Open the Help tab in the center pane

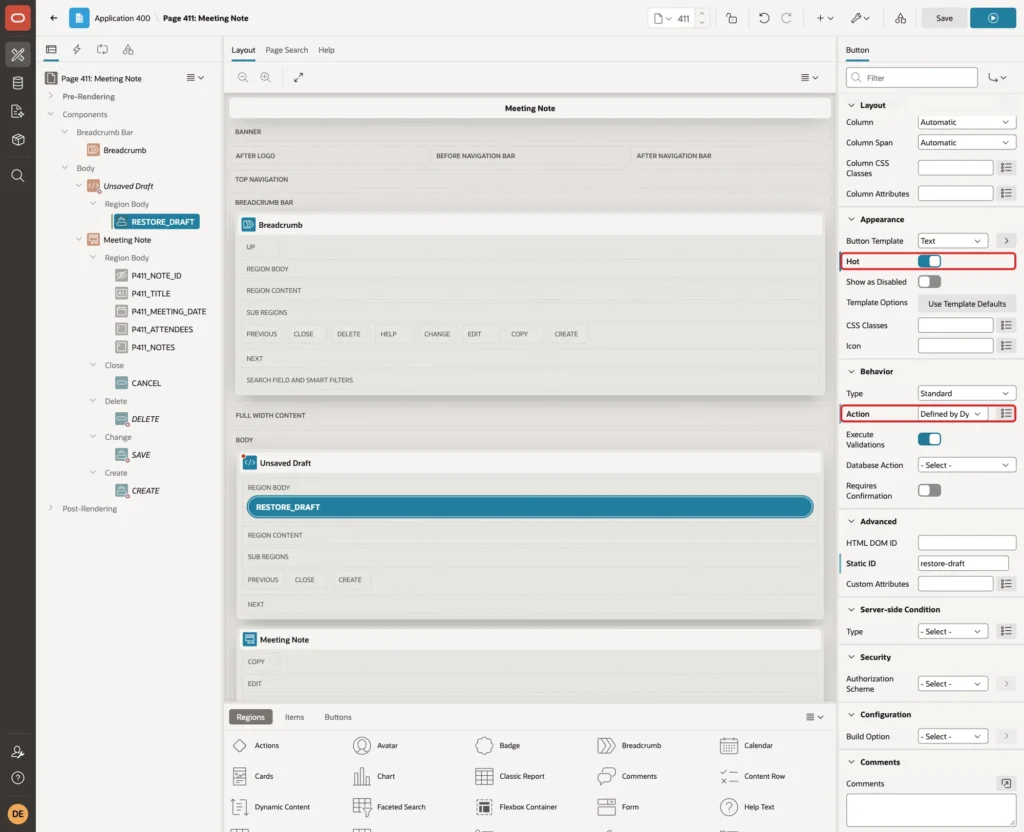(x=327, y=50)
